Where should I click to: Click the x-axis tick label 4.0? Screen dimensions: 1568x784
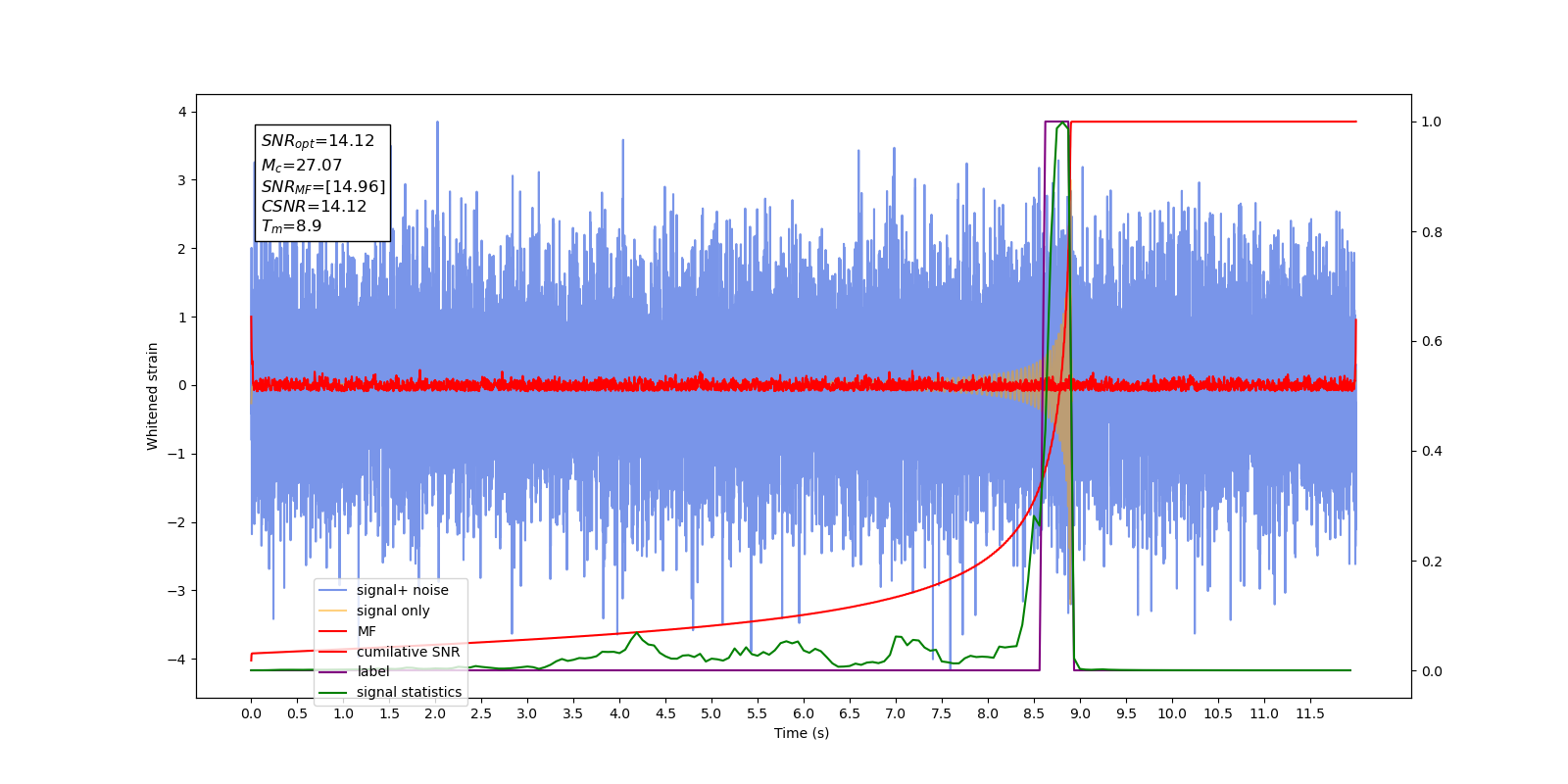tap(619, 713)
